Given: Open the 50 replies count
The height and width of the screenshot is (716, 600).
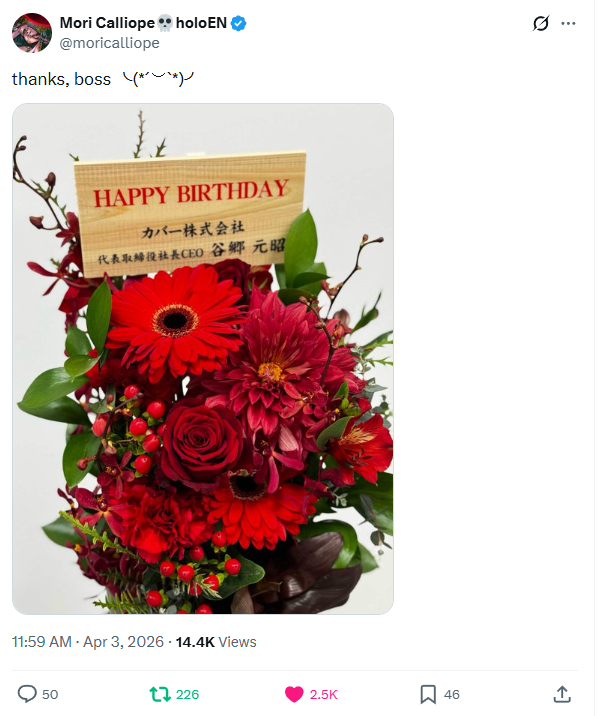Looking at the screenshot, I should [x=50, y=695].
